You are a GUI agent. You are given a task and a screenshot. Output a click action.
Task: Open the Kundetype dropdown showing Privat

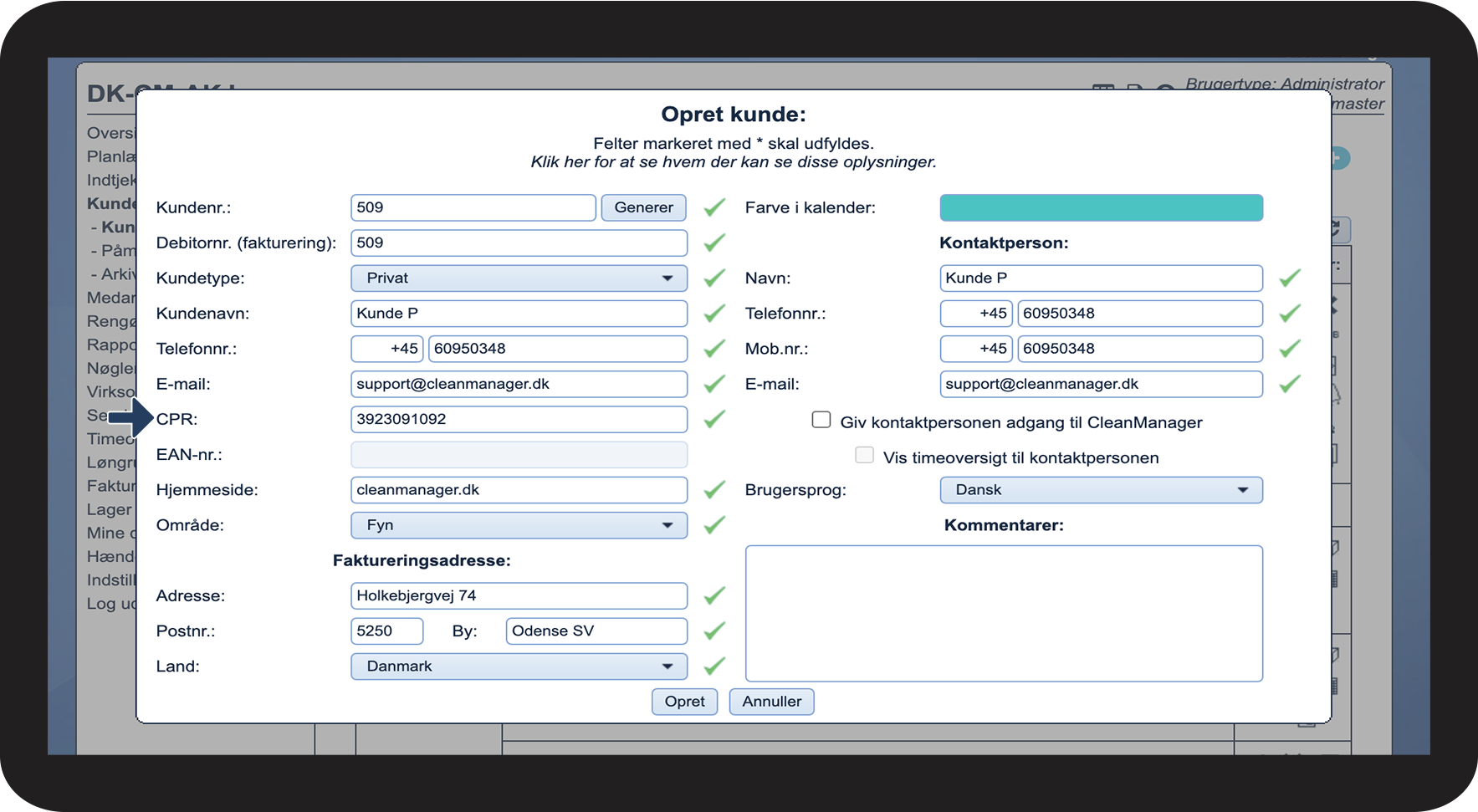[x=519, y=278]
